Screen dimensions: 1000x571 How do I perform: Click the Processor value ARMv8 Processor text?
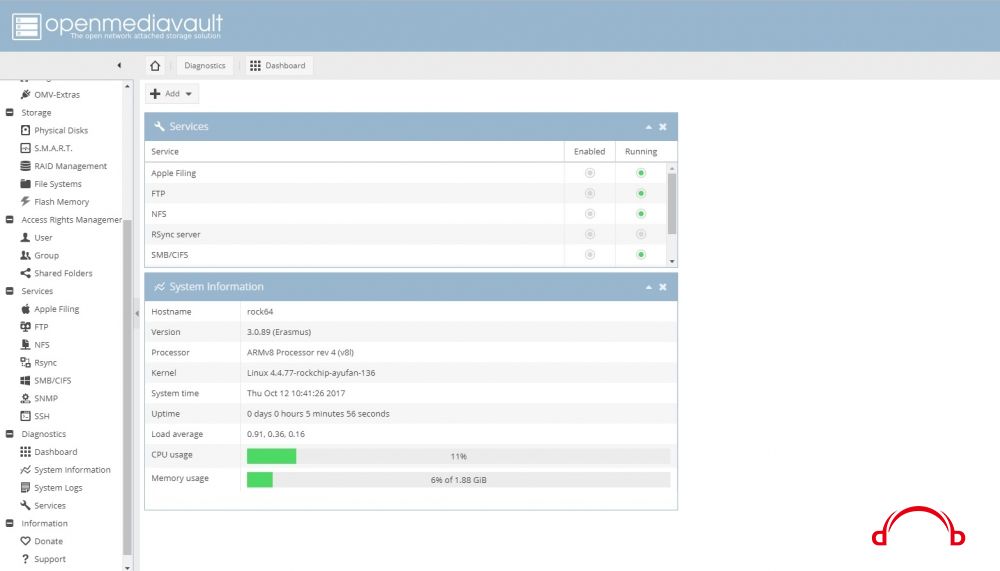(300, 352)
